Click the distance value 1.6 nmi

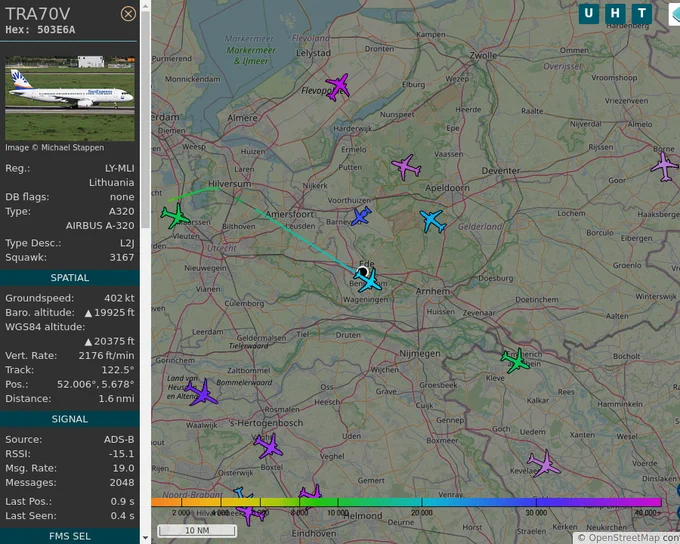click(116, 398)
